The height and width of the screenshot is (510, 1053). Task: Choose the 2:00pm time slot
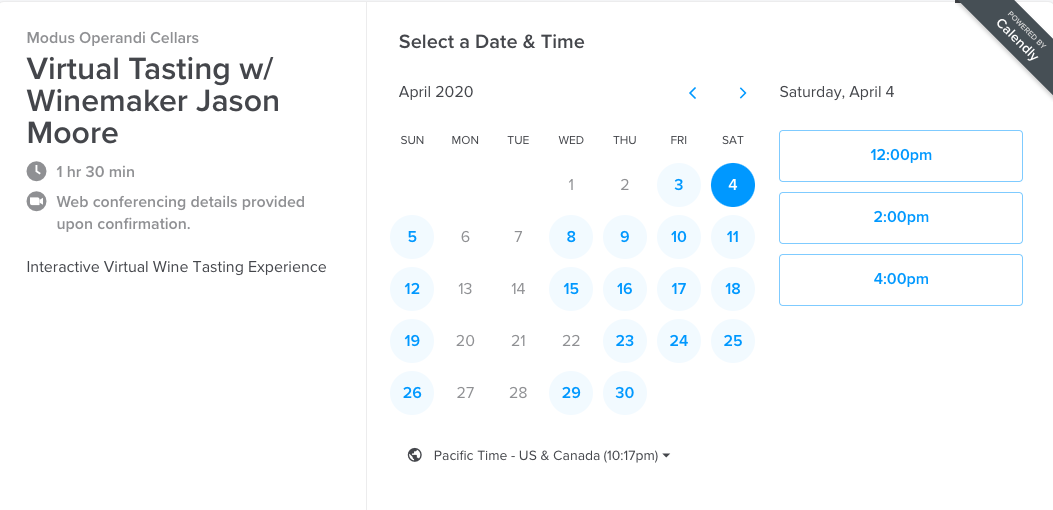901,217
